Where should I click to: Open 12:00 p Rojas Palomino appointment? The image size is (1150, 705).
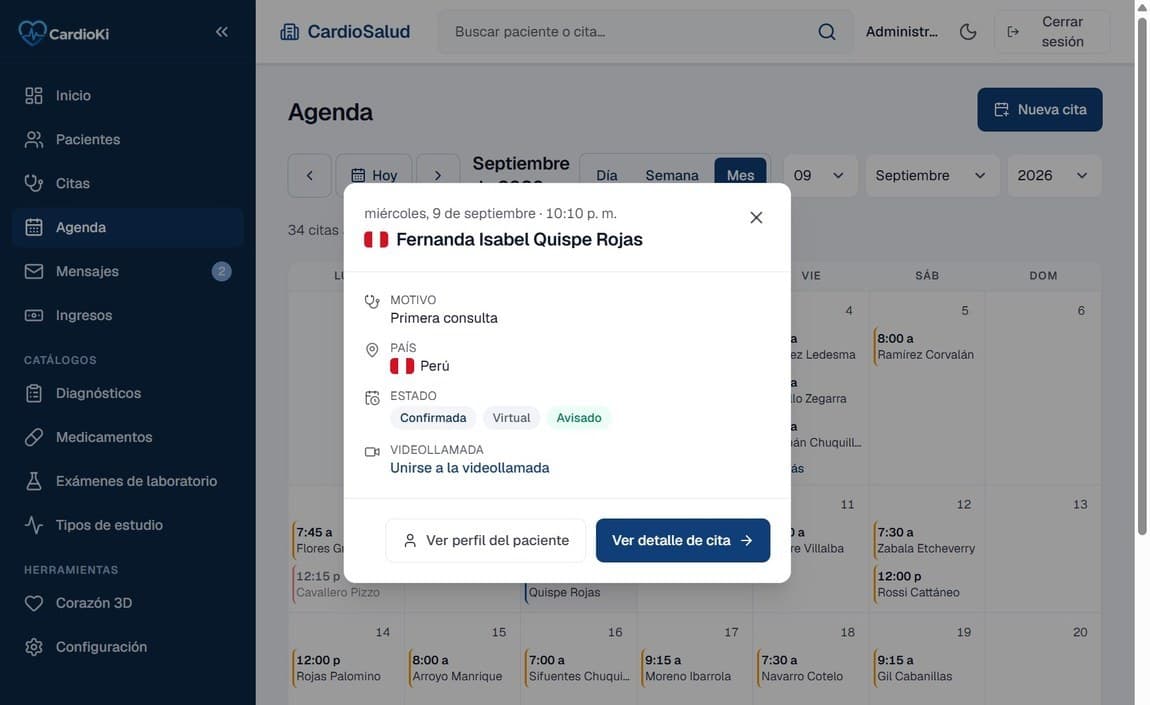[345, 668]
